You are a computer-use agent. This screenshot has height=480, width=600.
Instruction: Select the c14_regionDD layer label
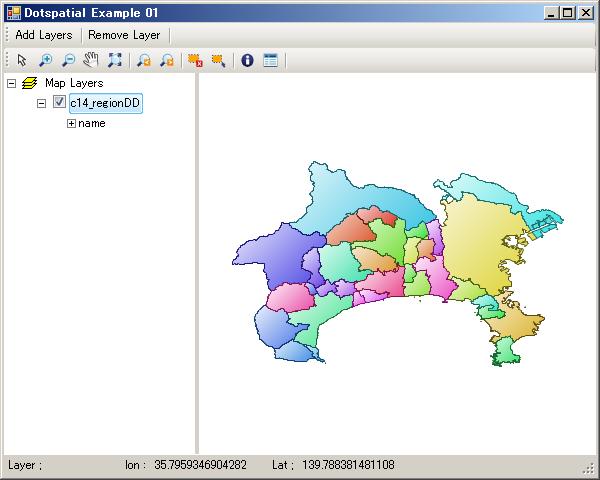coord(105,103)
